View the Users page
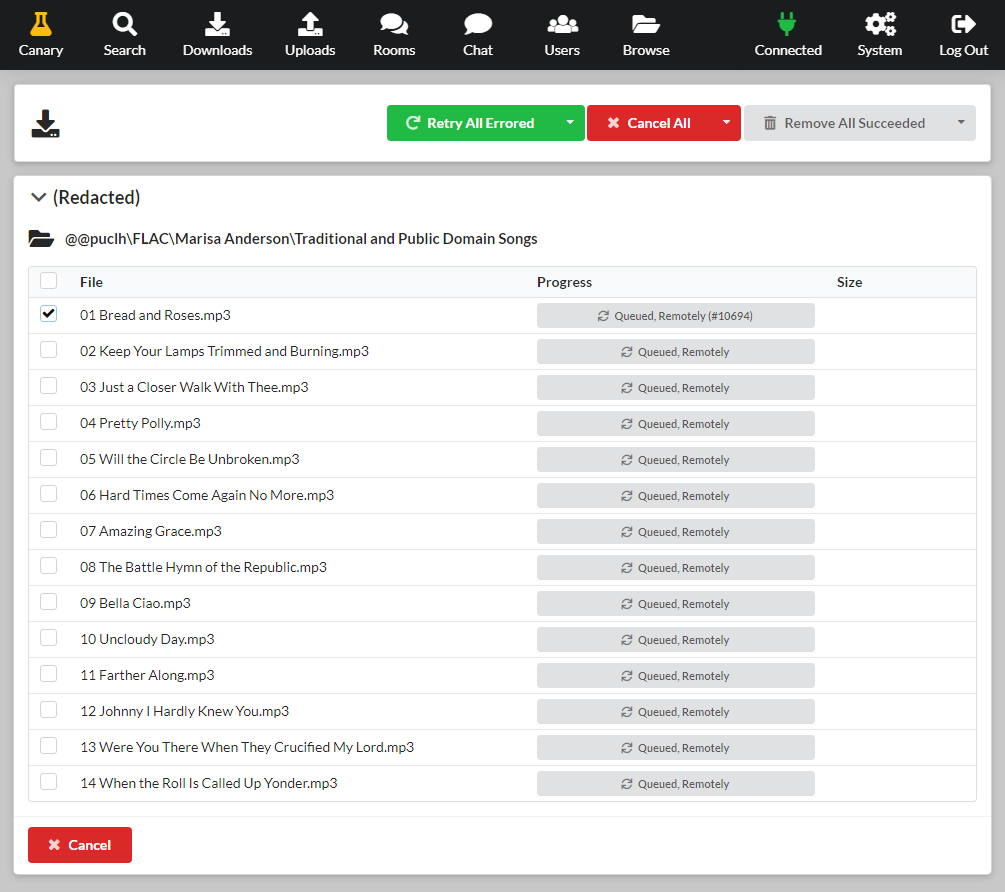The image size is (1005, 892). click(x=562, y=34)
